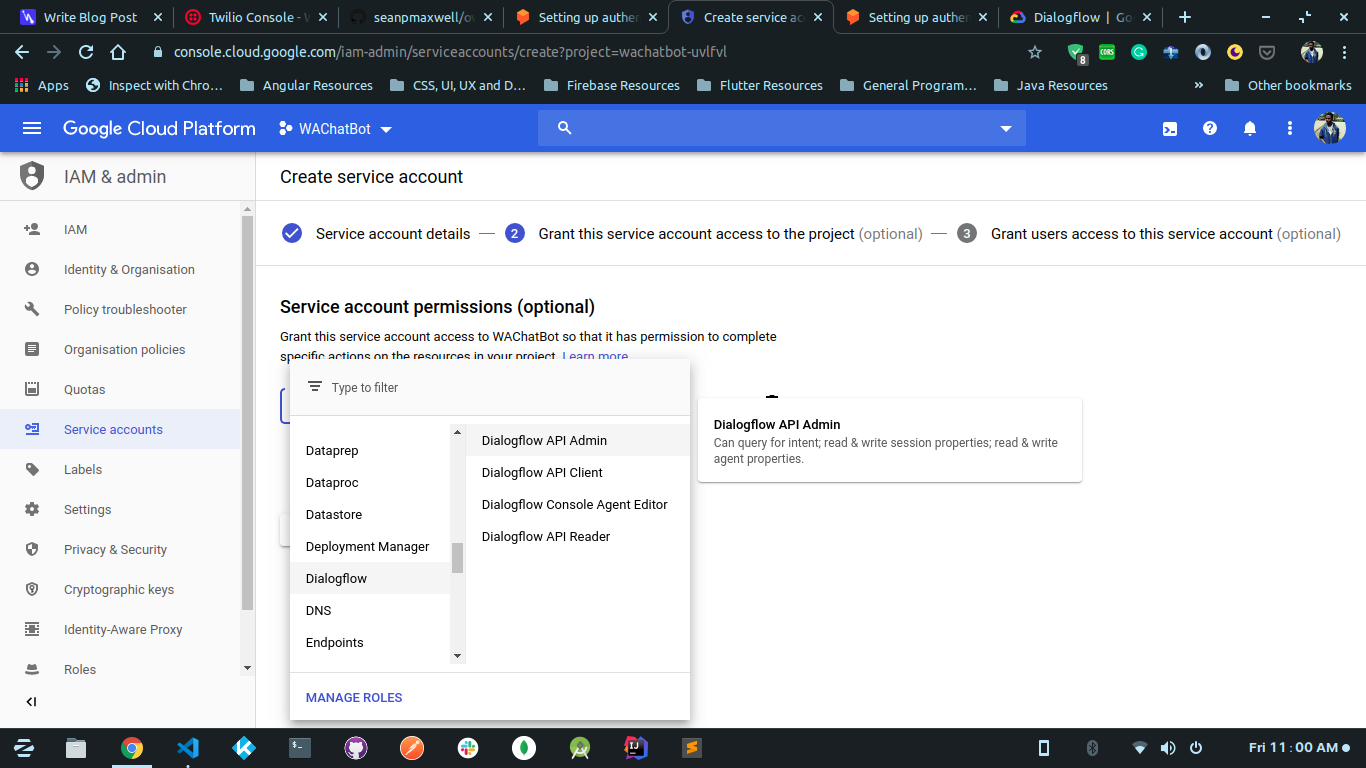Open Sublime Text from taskbar
Screen dimensions: 1366x768
click(x=692, y=747)
